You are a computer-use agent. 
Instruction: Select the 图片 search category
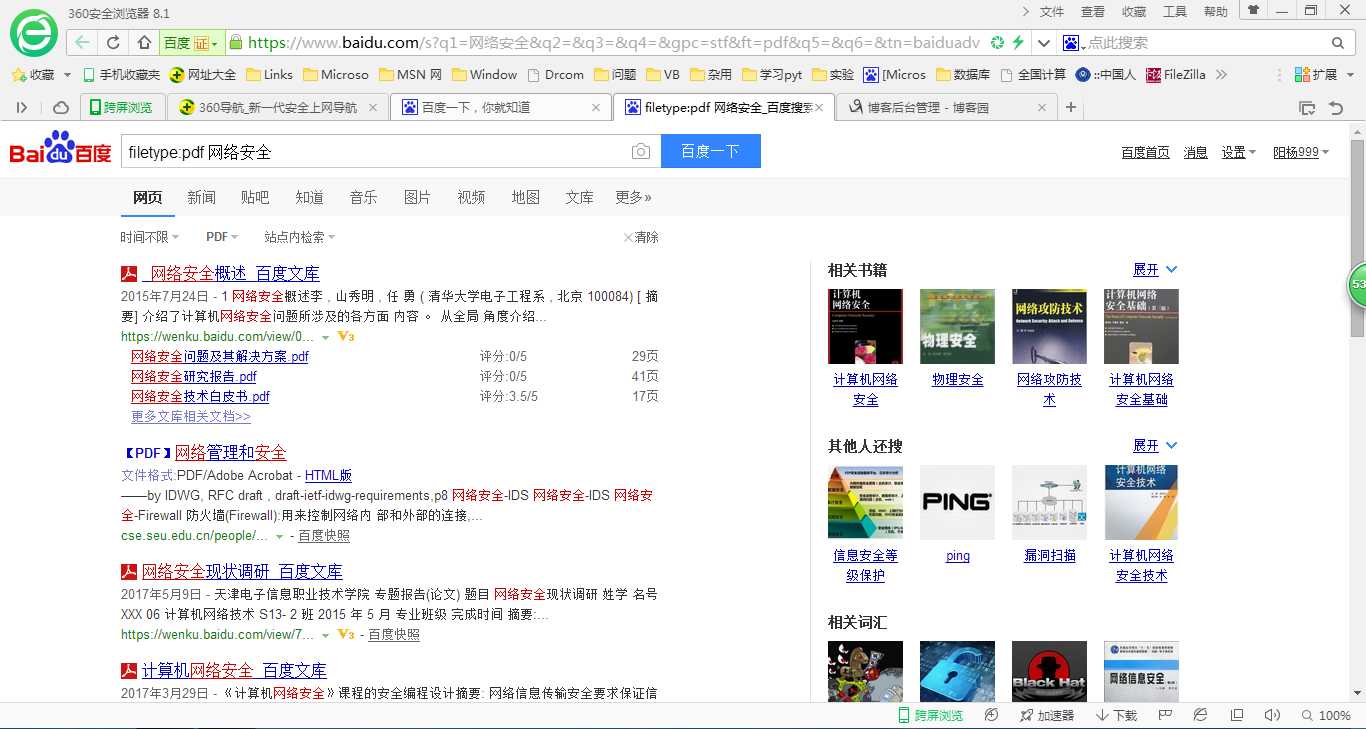point(417,197)
